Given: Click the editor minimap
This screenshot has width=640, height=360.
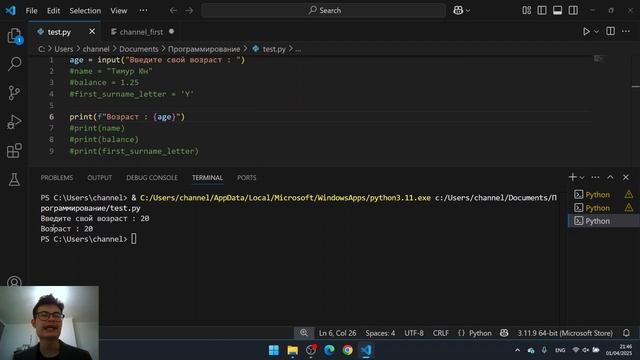Looking at the screenshot, I should click(598, 59).
